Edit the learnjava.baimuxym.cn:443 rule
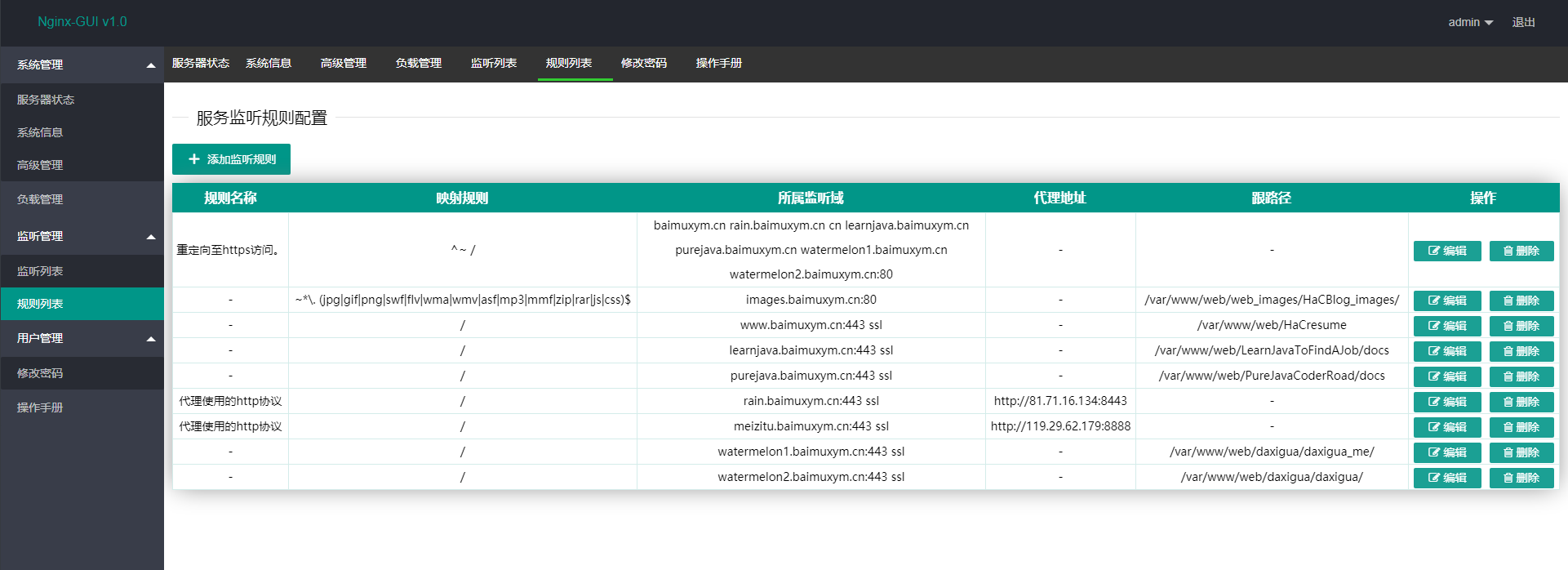 coord(1446,351)
